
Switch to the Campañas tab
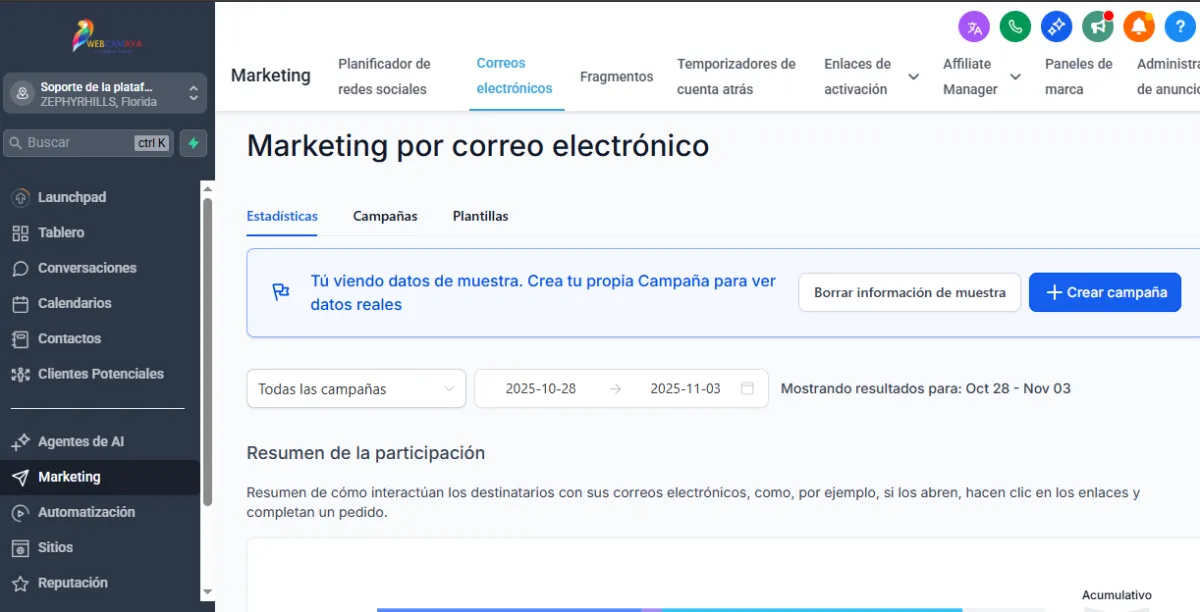(x=385, y=216)
